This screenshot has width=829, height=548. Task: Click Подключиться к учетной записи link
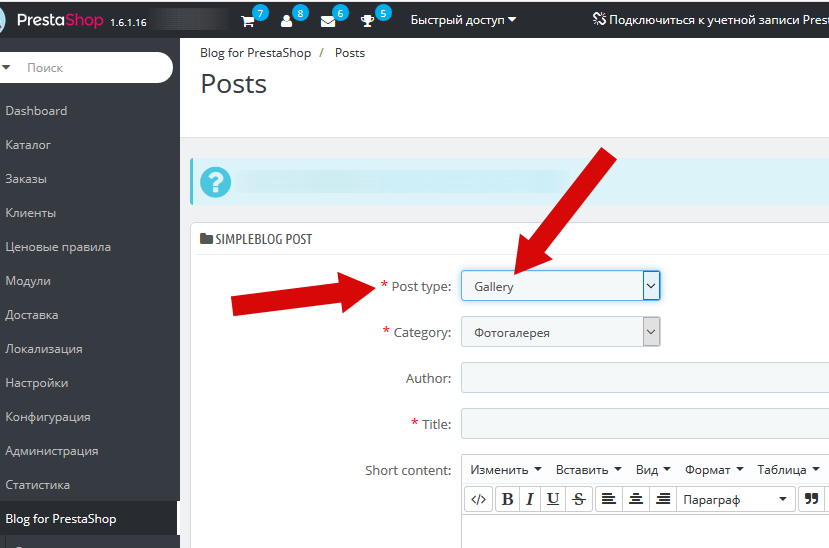tap(719, 20)
